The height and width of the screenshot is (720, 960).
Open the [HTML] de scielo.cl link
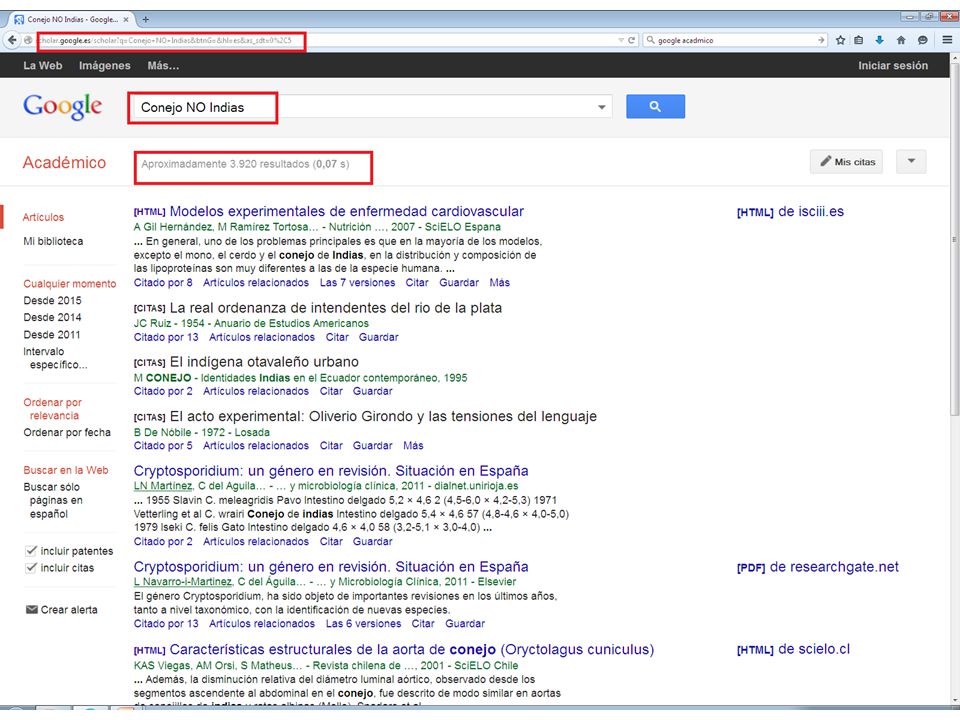point(793,649)
